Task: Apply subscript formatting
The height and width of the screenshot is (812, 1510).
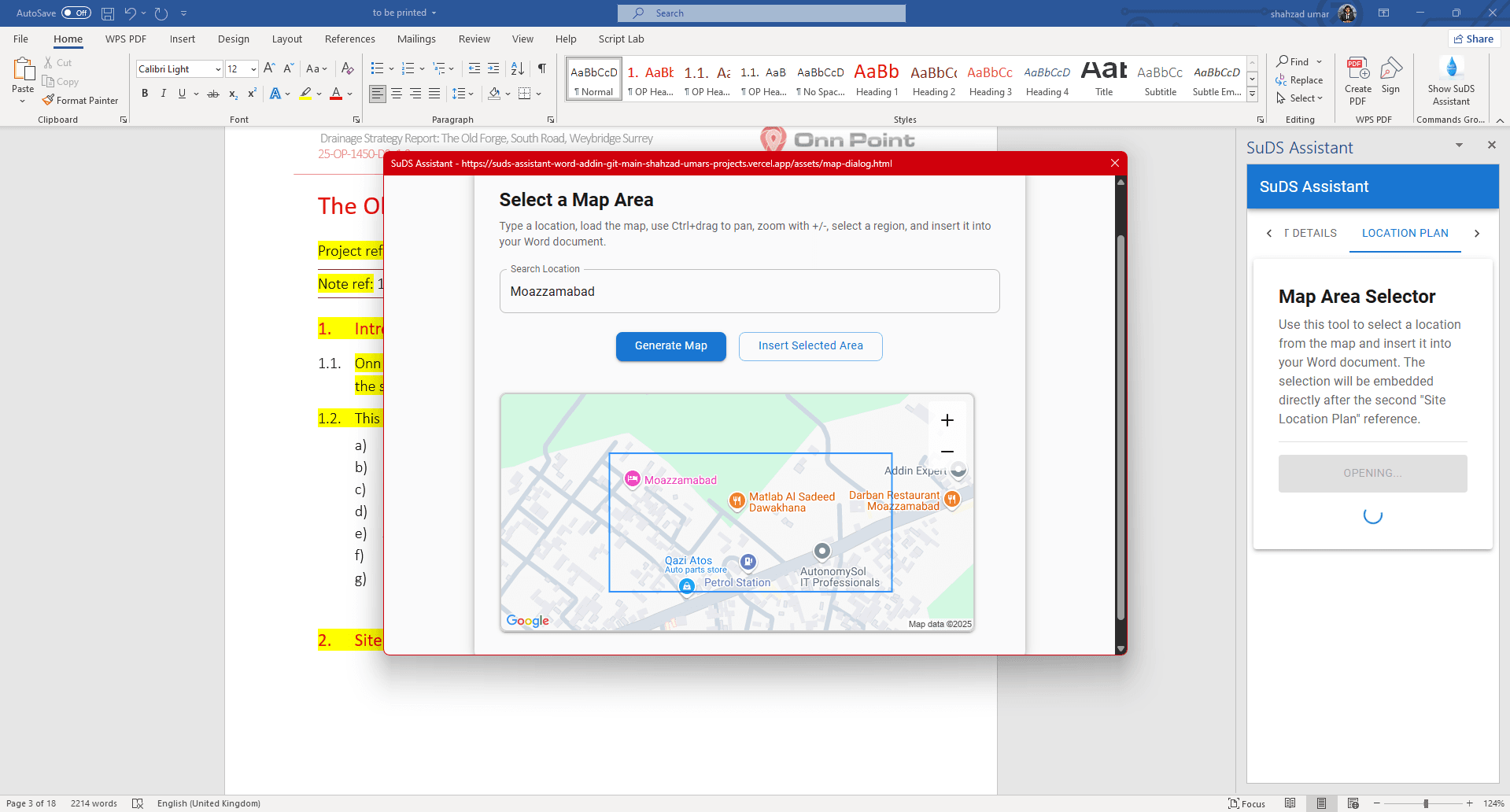Action: (x=233, y=94)
